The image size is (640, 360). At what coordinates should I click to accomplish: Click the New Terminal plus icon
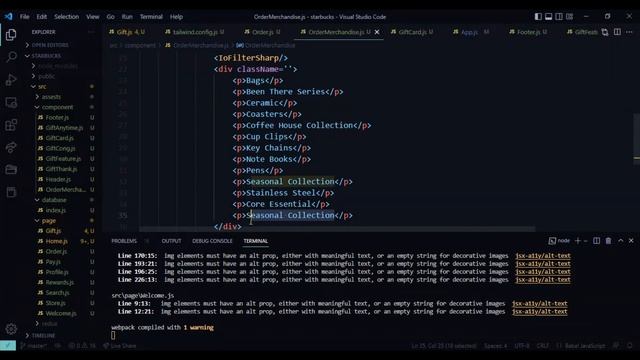coord(578,241)
